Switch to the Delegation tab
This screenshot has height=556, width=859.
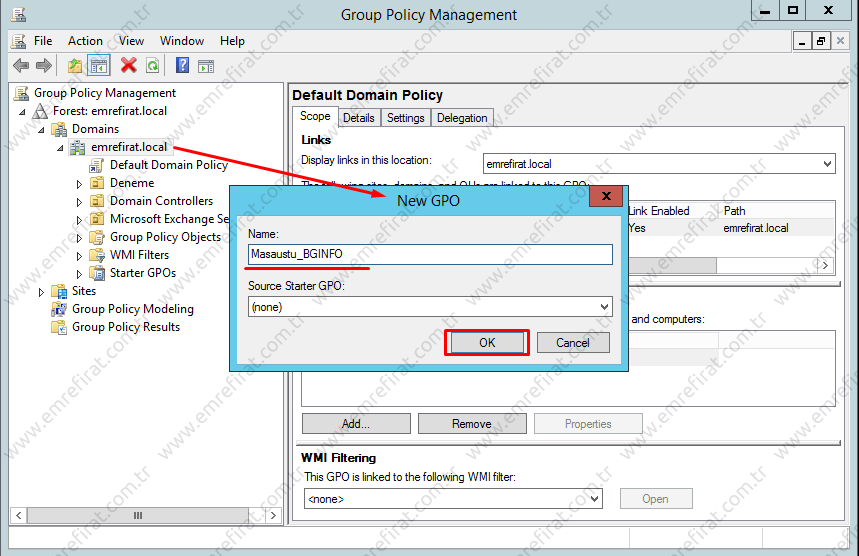[462, 118]
